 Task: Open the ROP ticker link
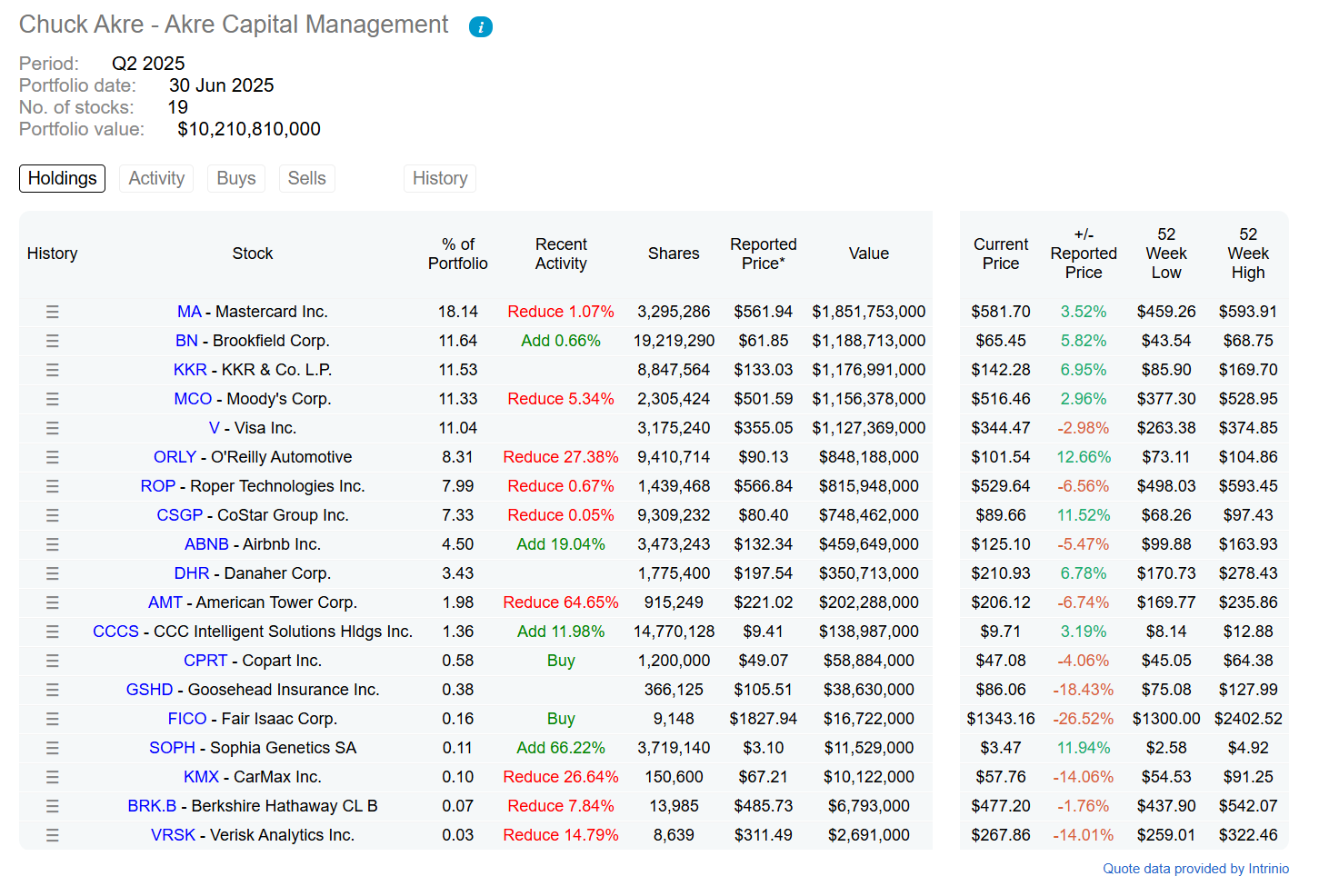[158, 486]
